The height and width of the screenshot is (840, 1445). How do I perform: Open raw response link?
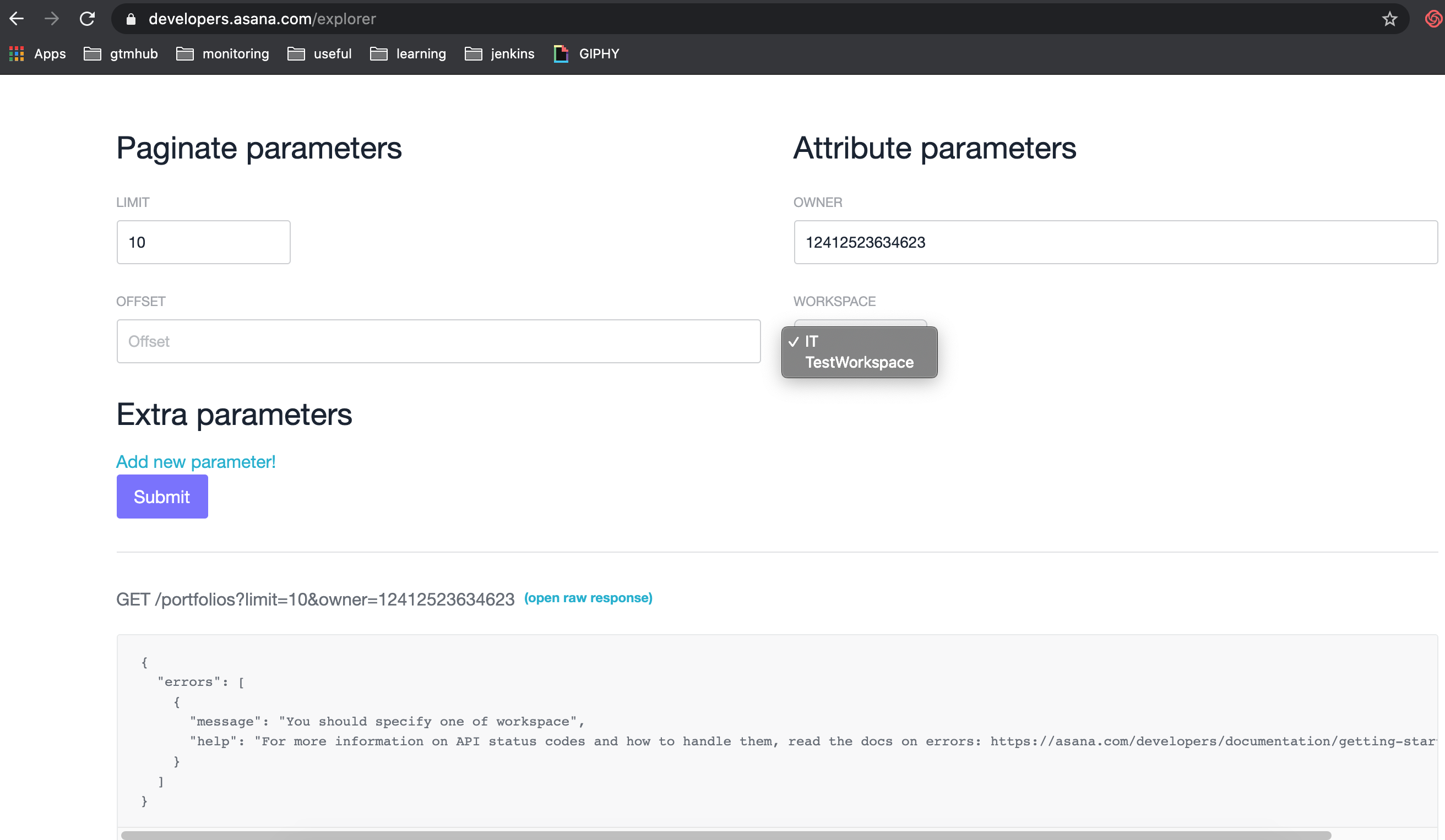click(x=588, y=598)
